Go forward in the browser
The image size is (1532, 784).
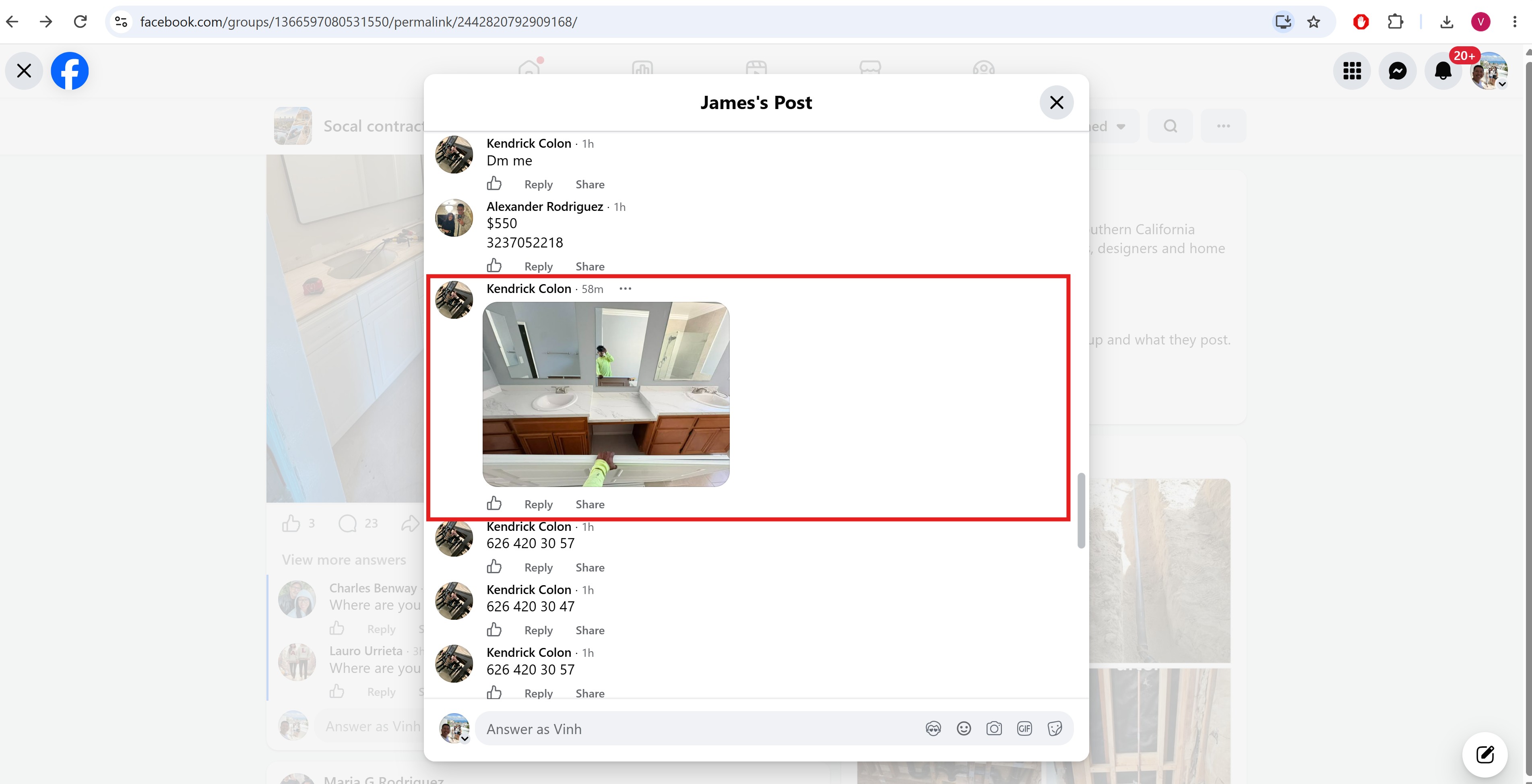46,22
